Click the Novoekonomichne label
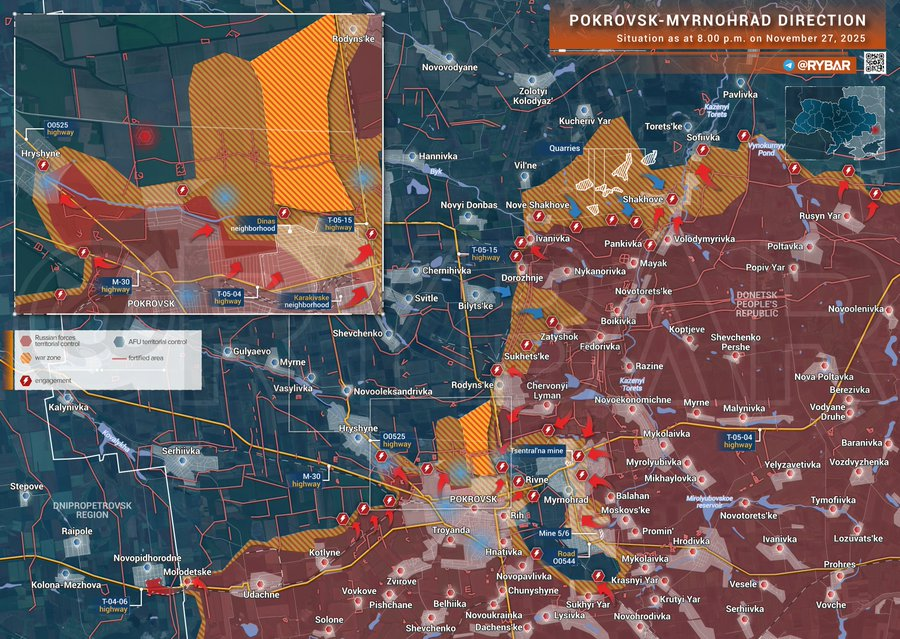The width and height of the screenshot is (900, 639). (x=633, y=400)
